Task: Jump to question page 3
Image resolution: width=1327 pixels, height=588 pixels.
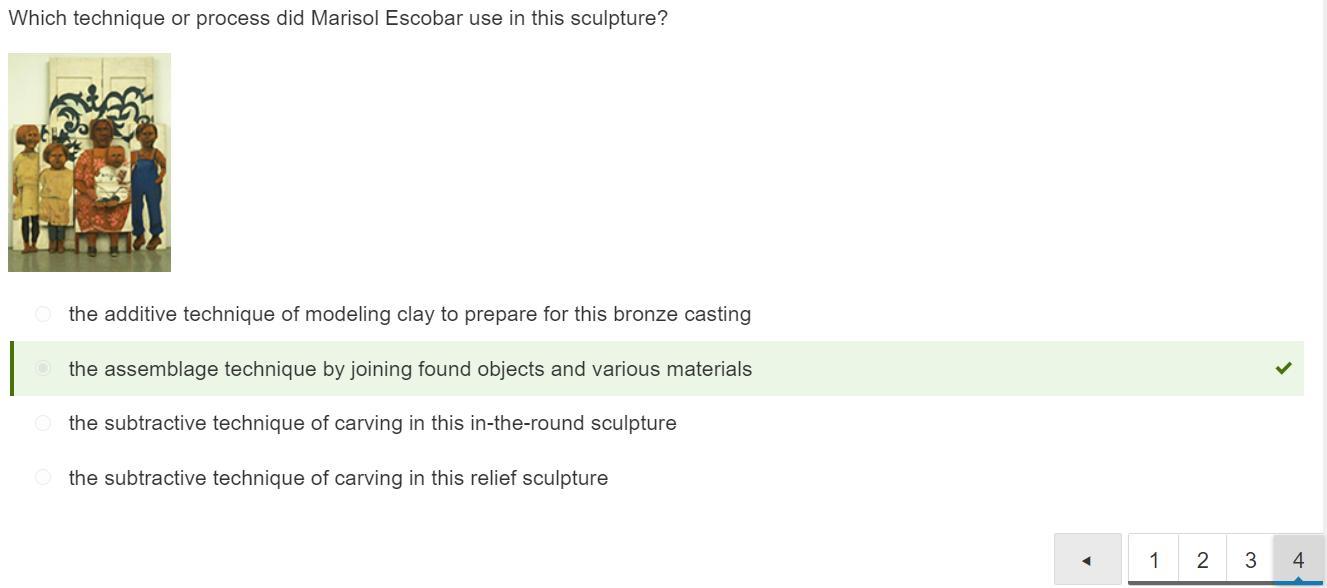Action: [1250, 560]
